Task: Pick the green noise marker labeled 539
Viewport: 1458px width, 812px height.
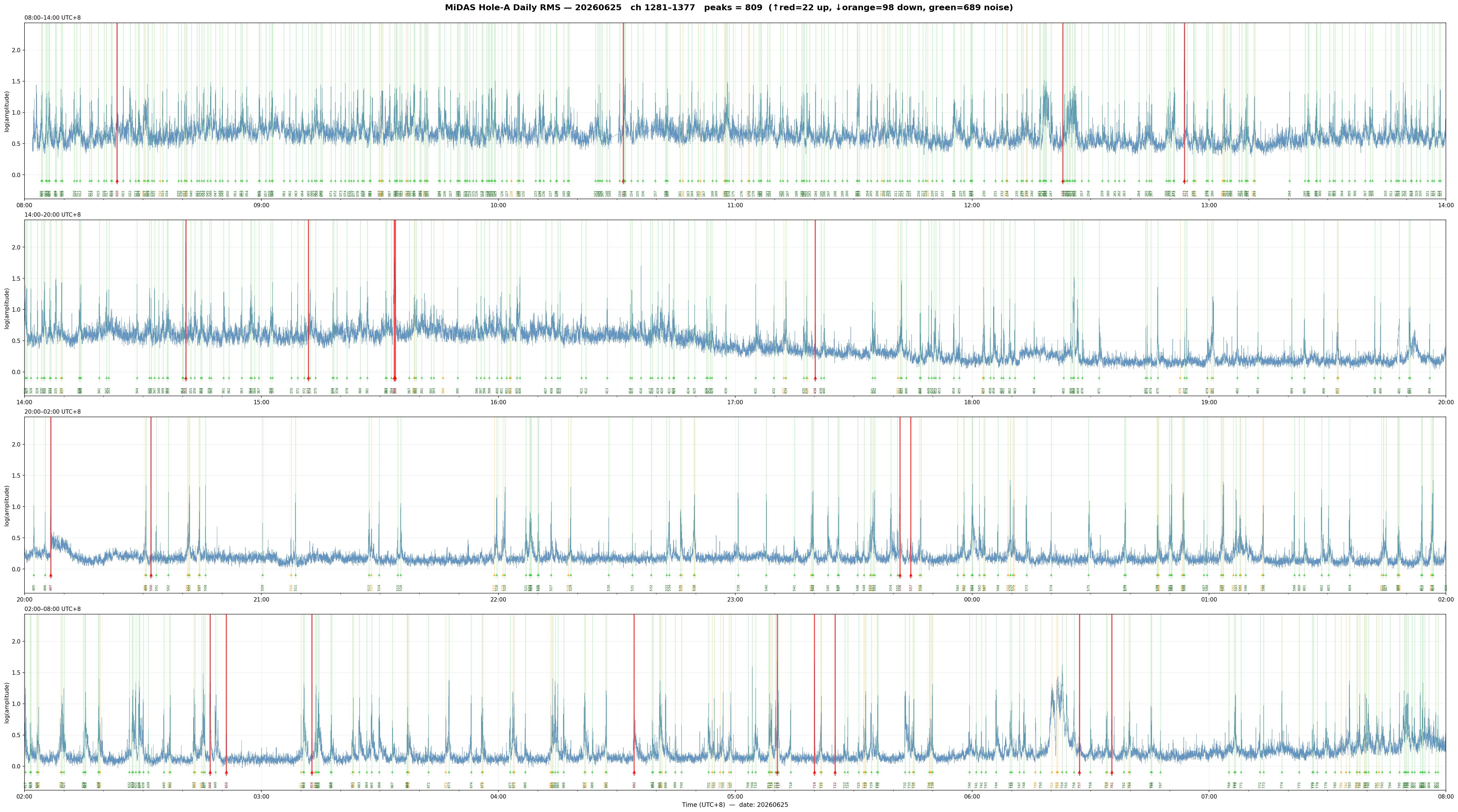Action: click(738, 575)
